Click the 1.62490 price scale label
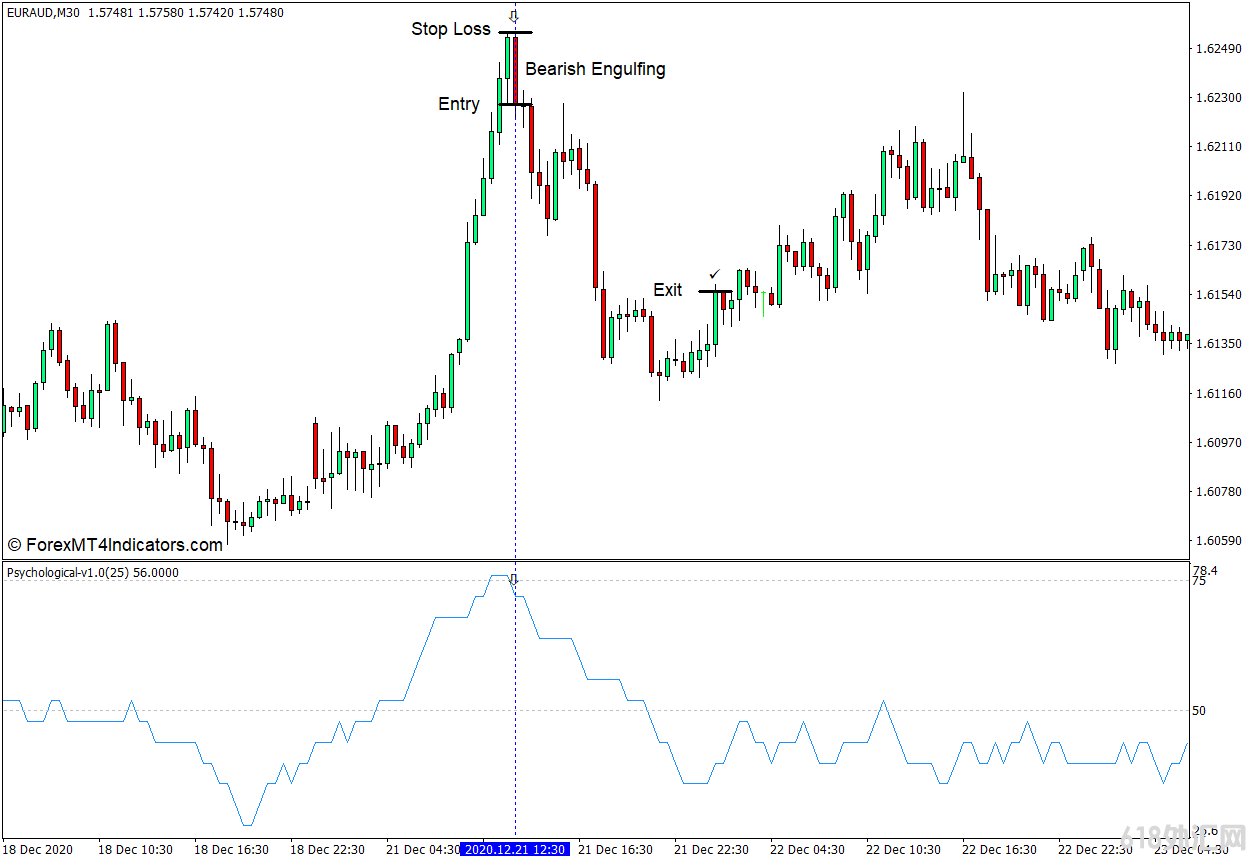This screenshot has width=1253, height=862. click(x=1218, y=48)
